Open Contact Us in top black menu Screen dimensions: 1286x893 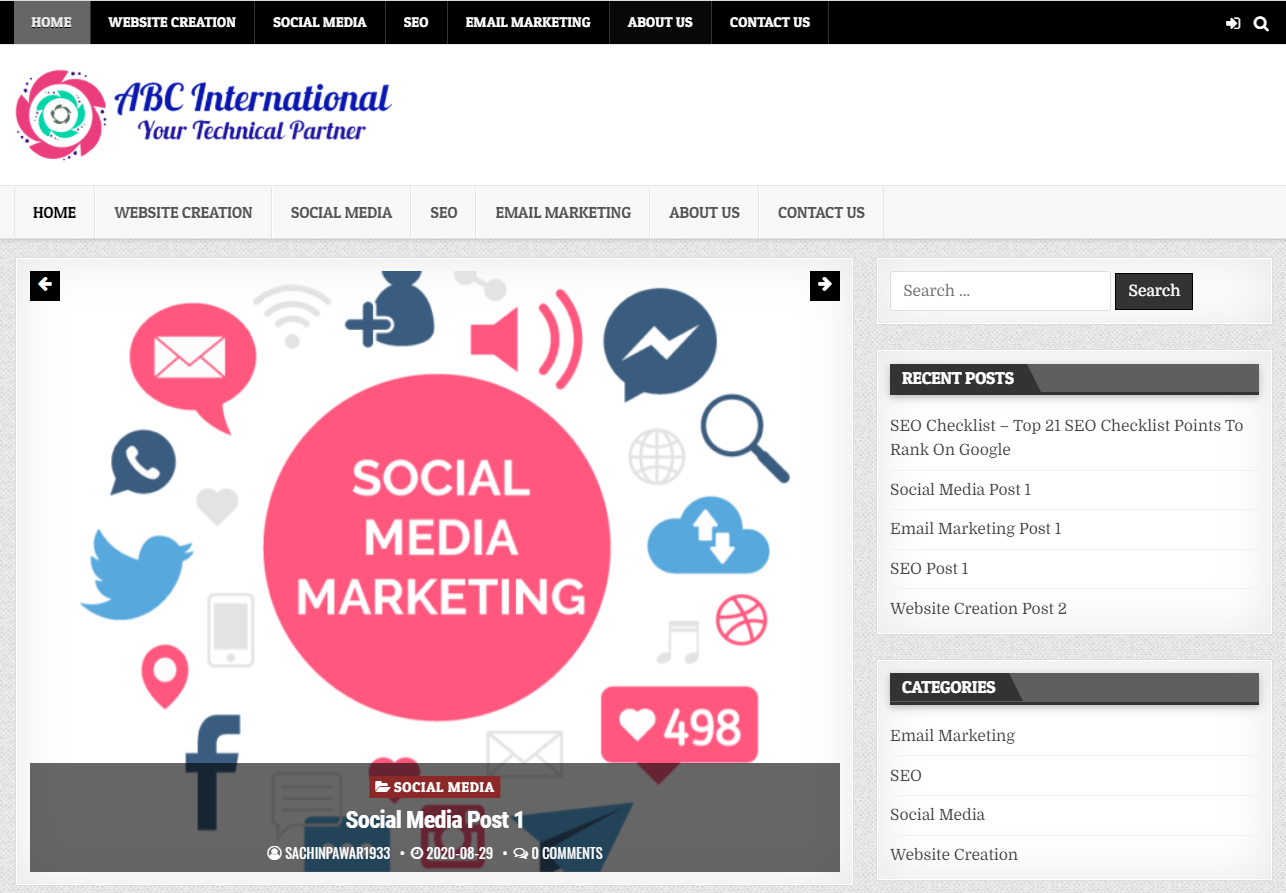click(770, 22)
